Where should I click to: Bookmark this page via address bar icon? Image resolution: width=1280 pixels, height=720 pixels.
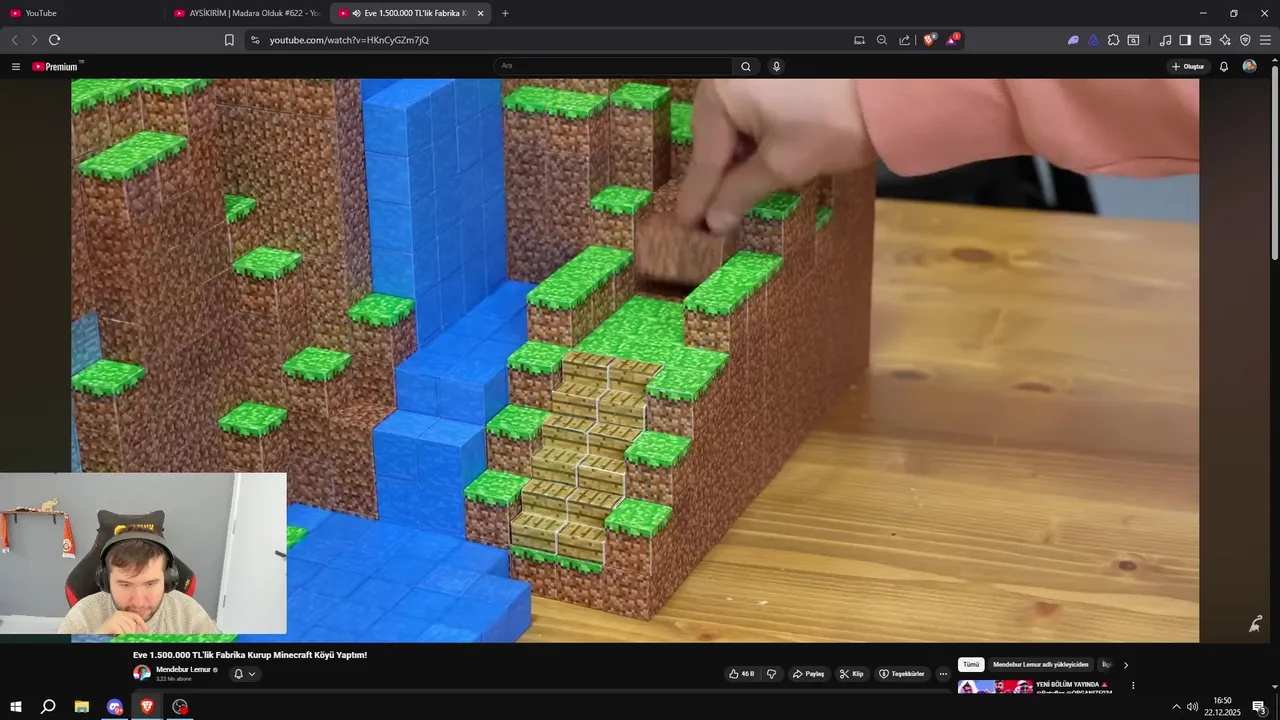coord(229,40)
